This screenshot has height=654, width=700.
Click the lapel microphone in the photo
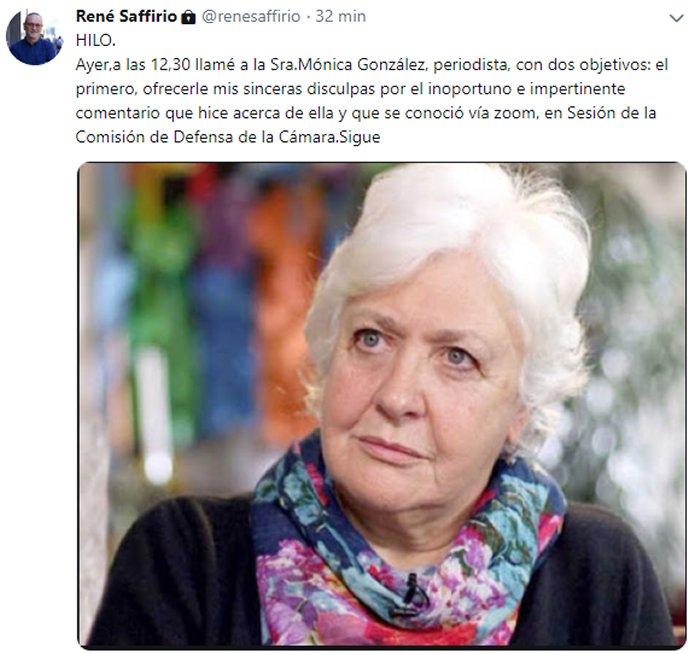click(413, 594)
